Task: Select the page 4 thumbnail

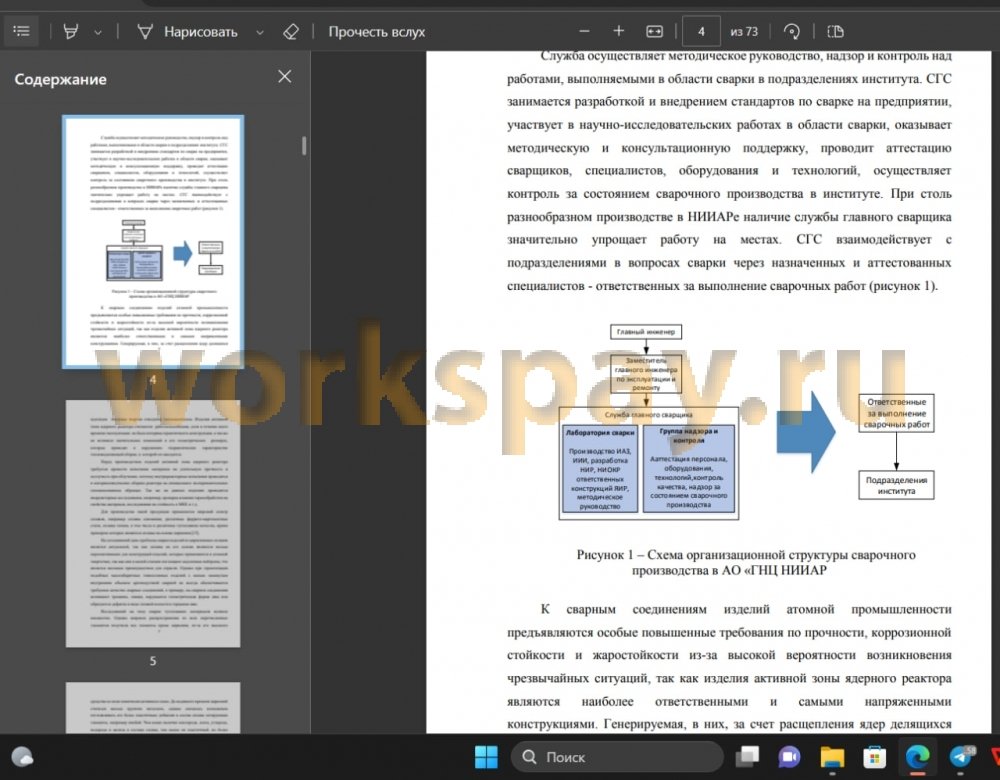Action: tap(153, 242)
